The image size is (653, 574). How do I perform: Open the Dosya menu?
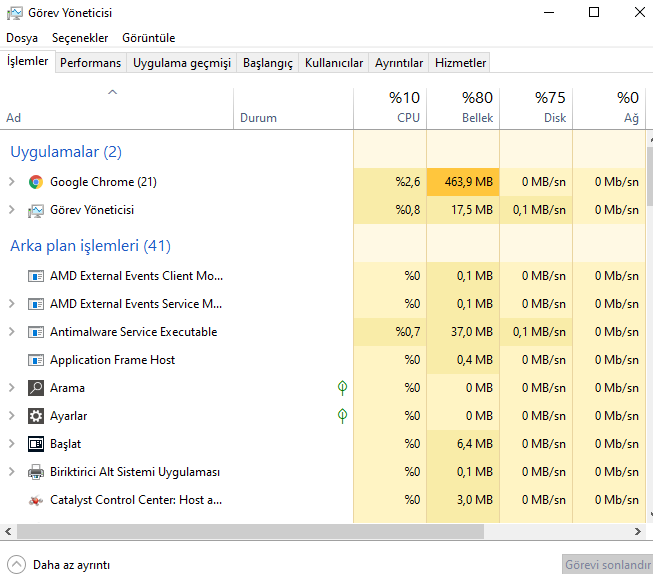coord(22,38)
